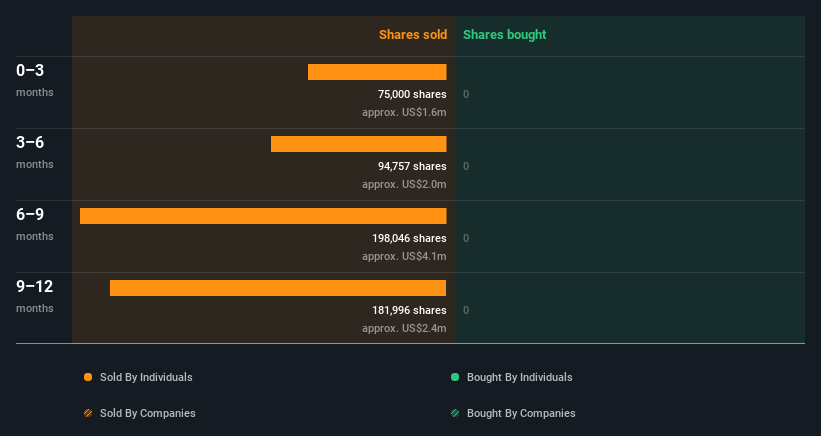Click the Shares sold column header

click(x=413, y=35)
